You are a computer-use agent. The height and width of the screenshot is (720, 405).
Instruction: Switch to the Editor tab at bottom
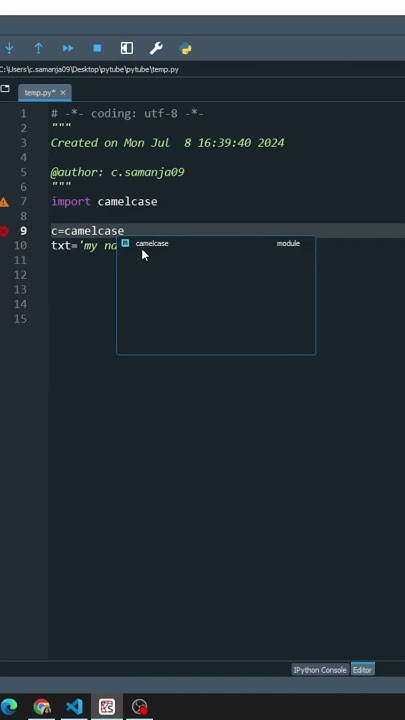pos(362,670)
